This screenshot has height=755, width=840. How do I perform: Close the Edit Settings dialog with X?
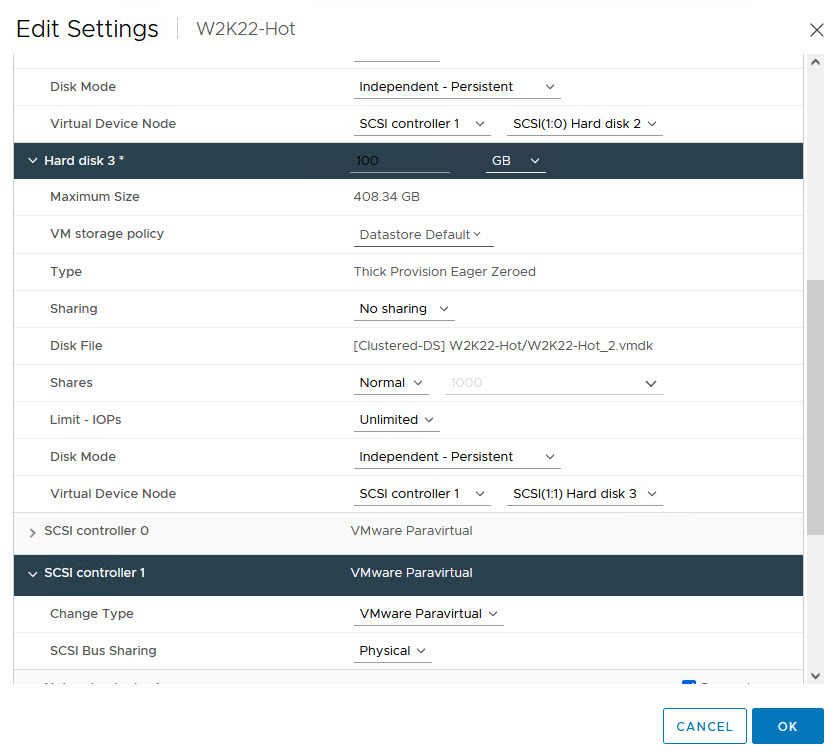pyautogui.click(x=817, y=30)
